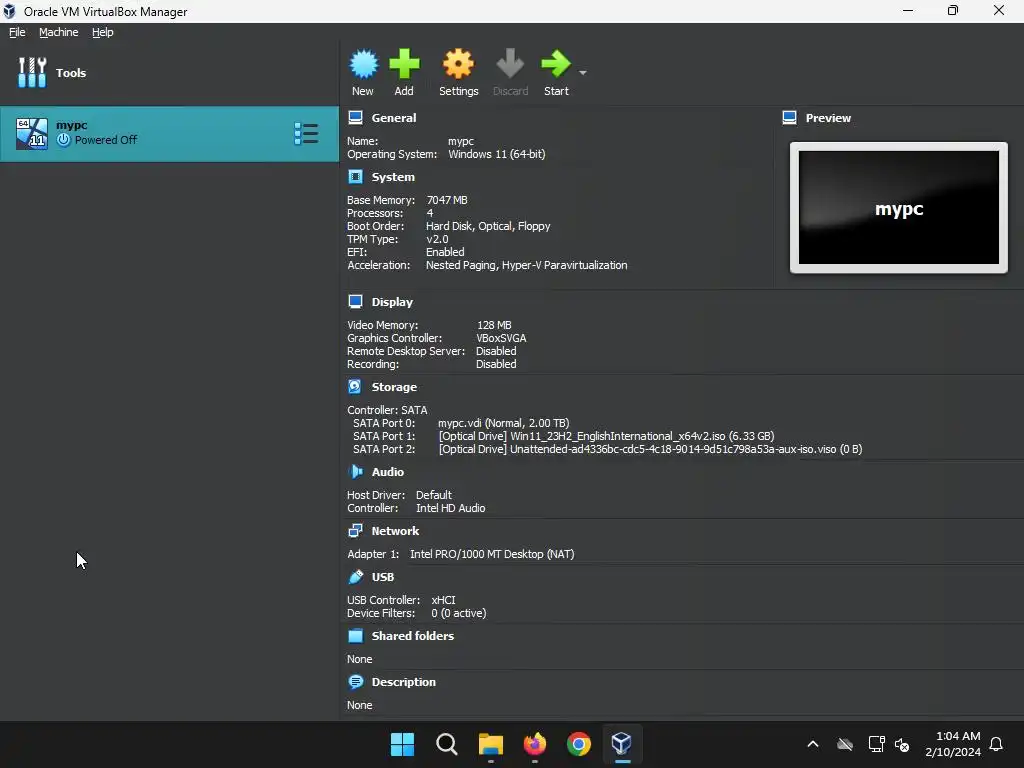Screen dimensions: 1024x768
Task: Click the Powered Off status icon
Action: click(x=63, y=140)
